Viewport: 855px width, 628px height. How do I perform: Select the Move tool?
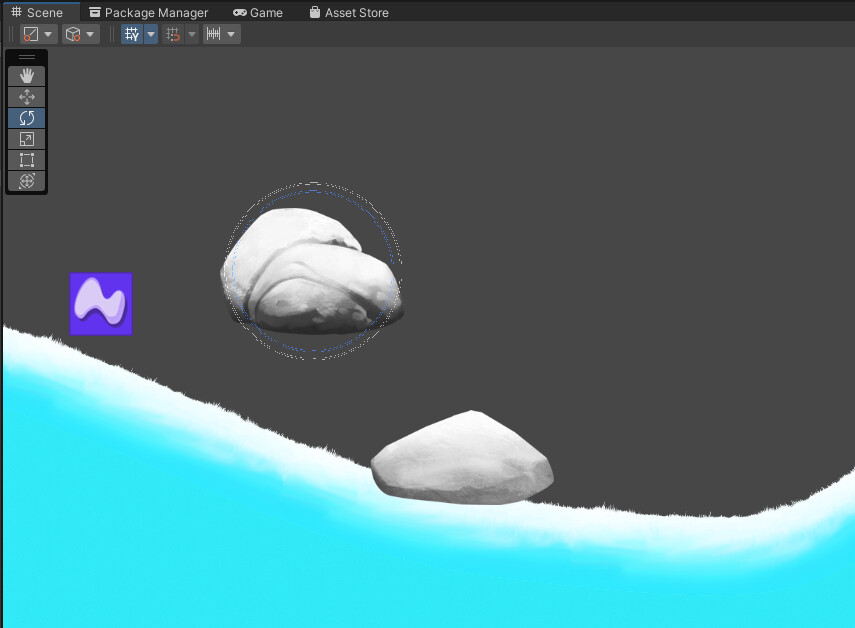(x=26, y=96)
